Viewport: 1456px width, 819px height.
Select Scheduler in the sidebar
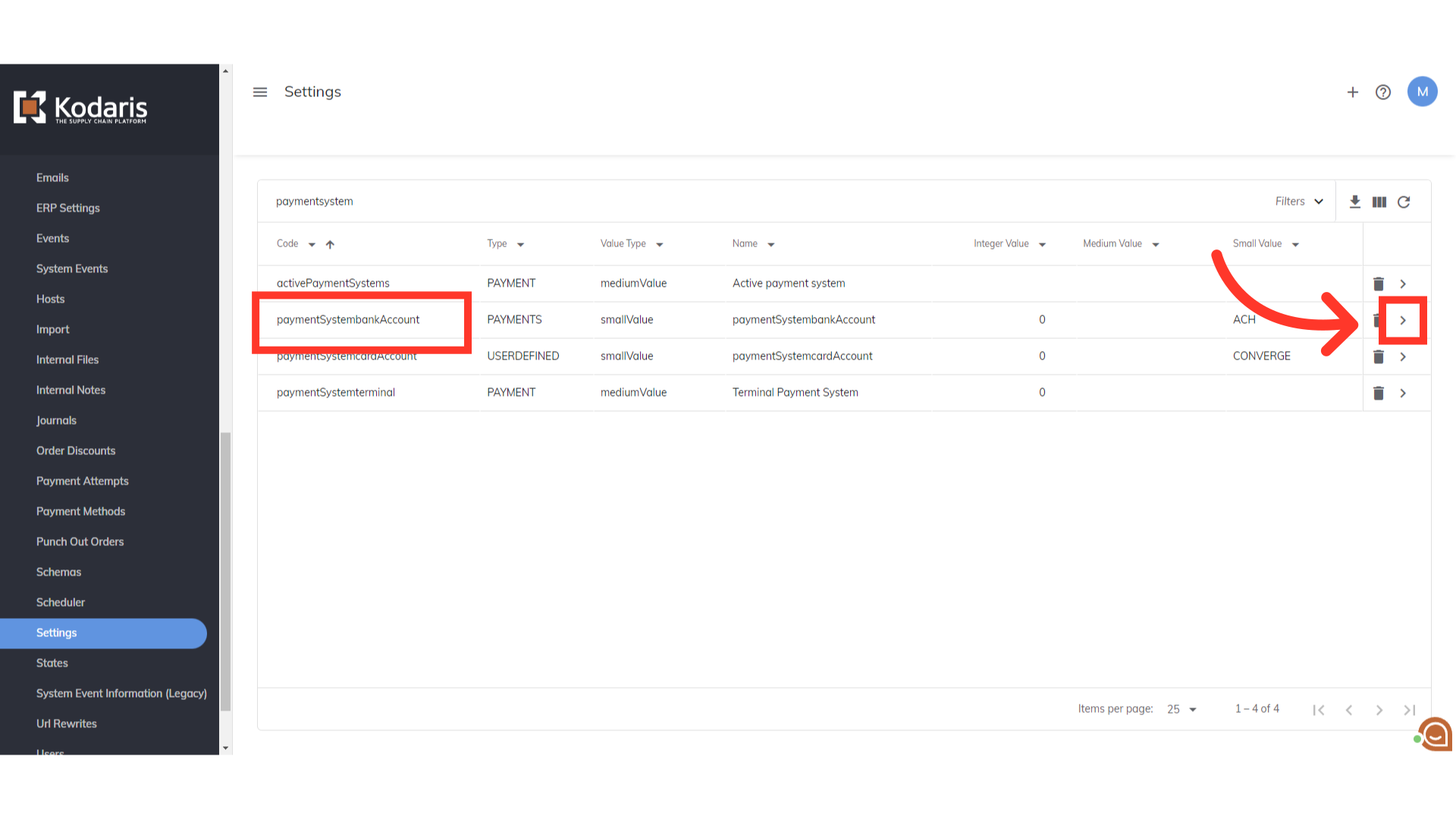(60, 602)
